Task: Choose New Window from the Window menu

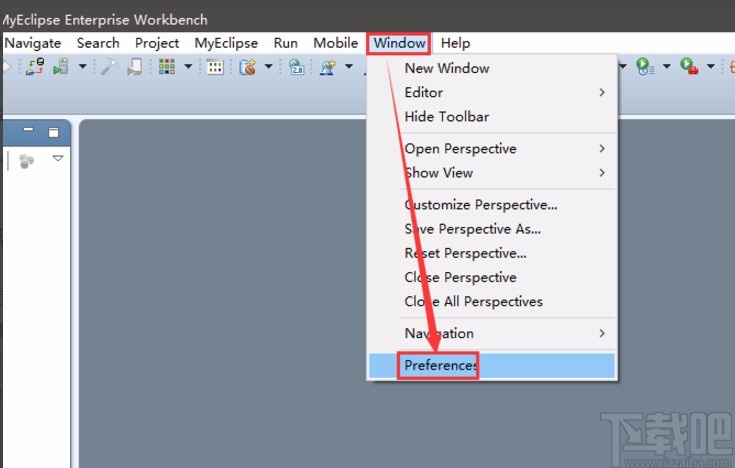Action: pyautogui.click(x=492, y=68)
